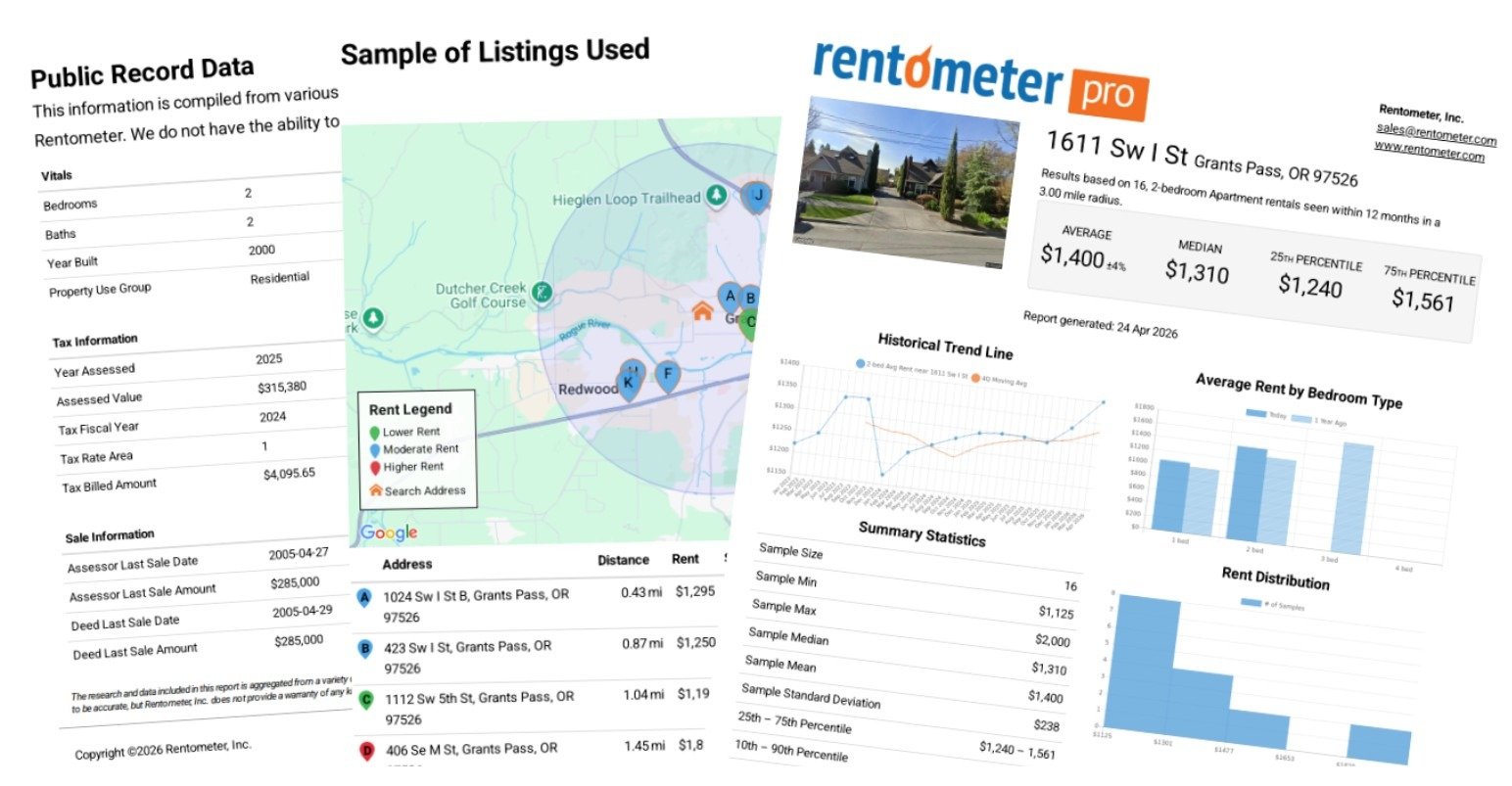Image resolution: width=1512 pixels, height=786 pixels.
Task: Click the Sample of Listings Used heading
Action: point(496,52)
